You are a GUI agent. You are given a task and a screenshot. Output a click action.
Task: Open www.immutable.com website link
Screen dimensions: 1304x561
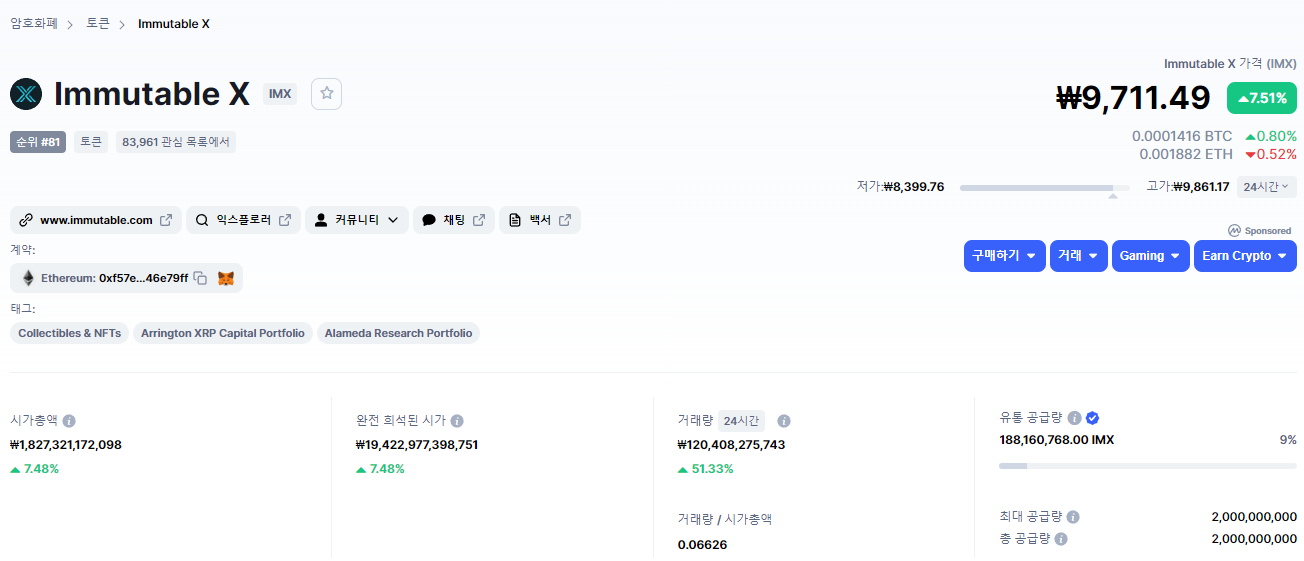click(x=96, y=220)
